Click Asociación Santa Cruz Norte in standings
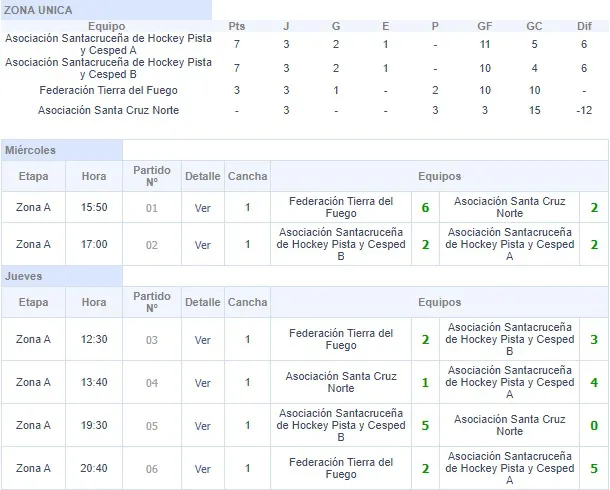The image size is (610, 490). [109, 110]
